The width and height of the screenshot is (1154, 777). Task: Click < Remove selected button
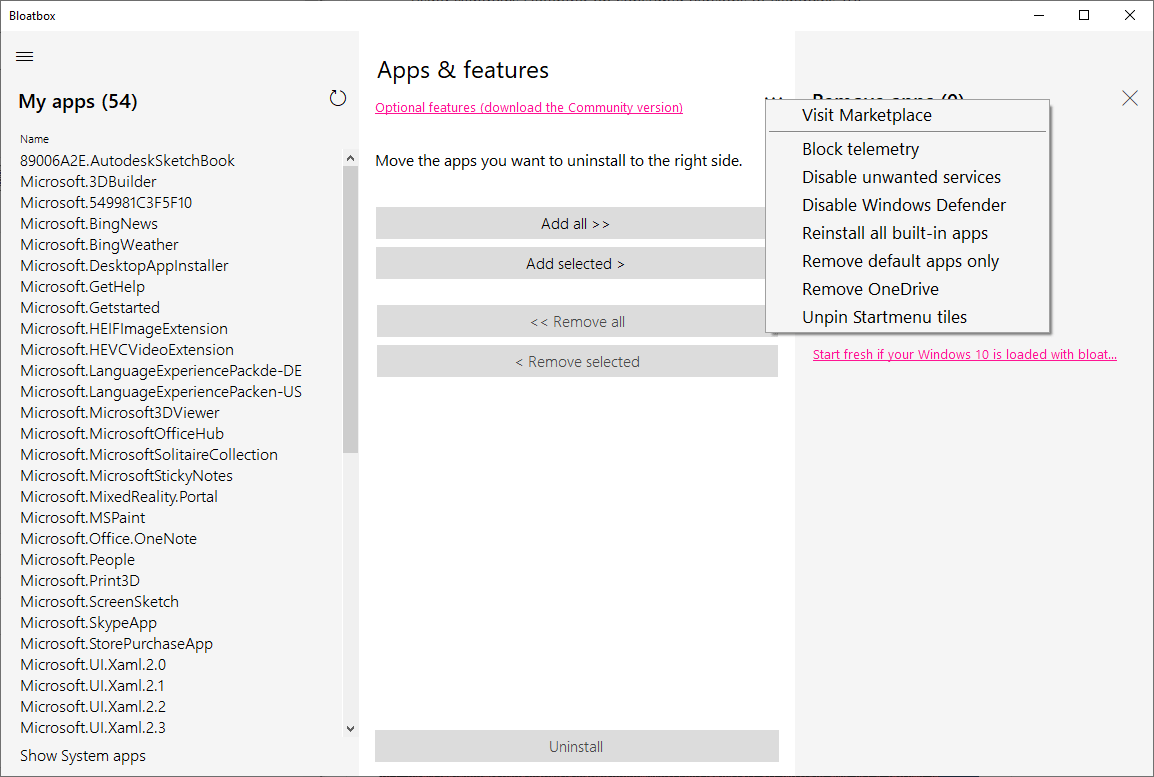click(x=577, y=361)
